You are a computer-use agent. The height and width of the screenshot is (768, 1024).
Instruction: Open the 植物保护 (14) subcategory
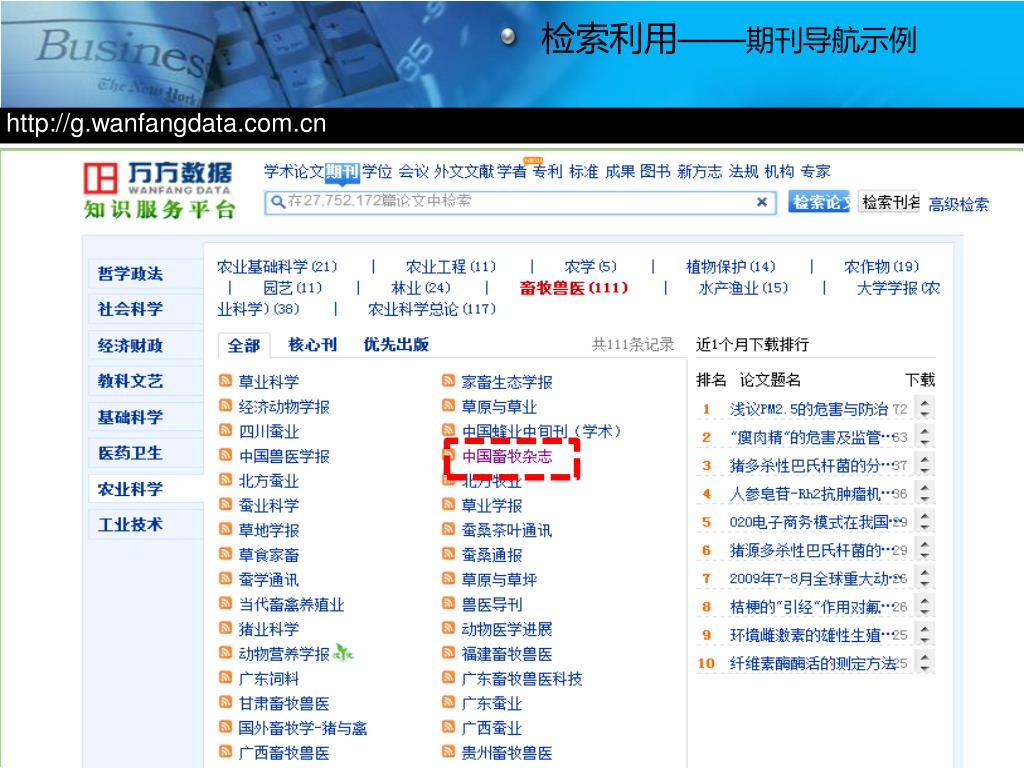730,266
